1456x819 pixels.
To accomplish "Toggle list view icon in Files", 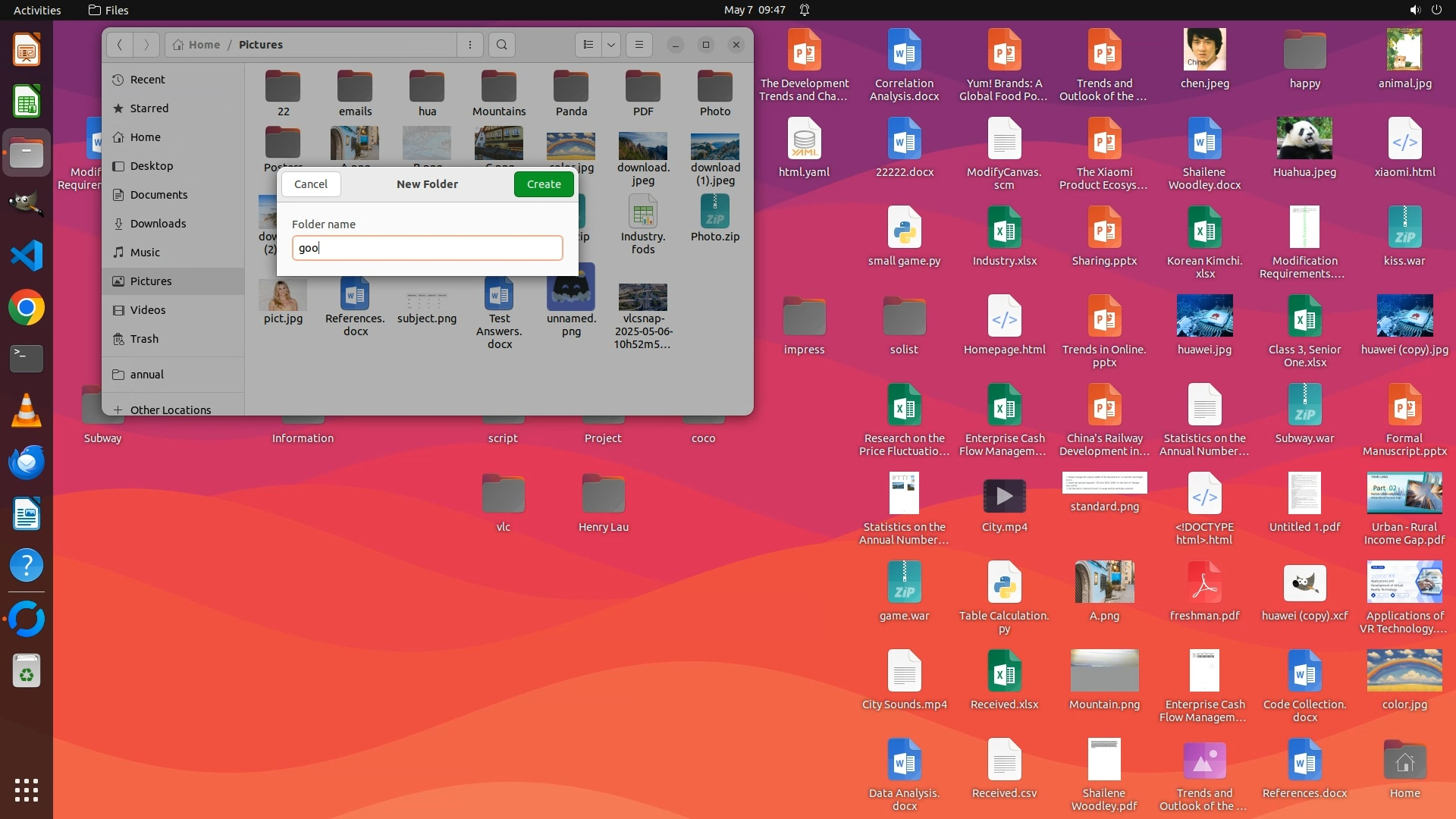I will 588,45.
